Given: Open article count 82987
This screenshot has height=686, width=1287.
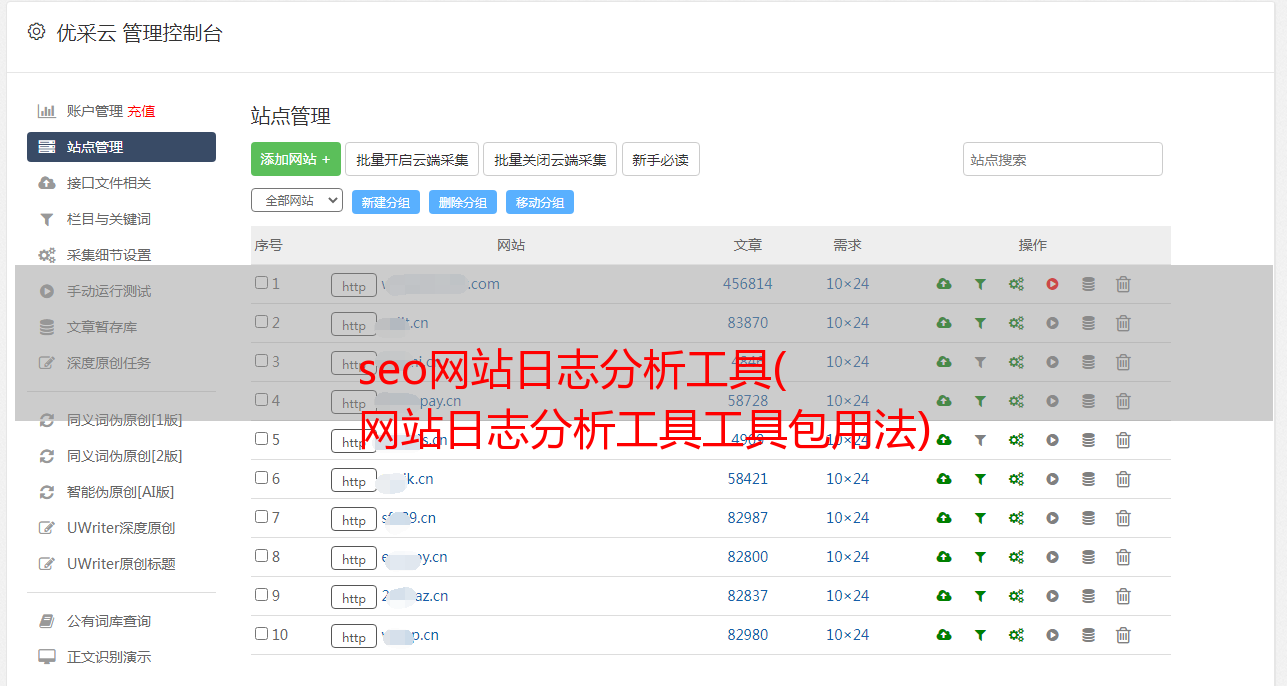Looking at the screenshot, I should point(748,518).
